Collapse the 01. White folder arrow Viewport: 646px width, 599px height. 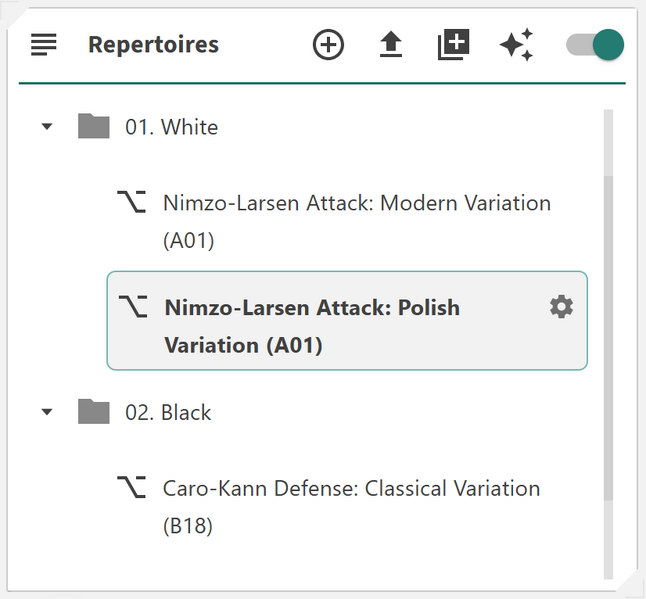coord(46,127)
